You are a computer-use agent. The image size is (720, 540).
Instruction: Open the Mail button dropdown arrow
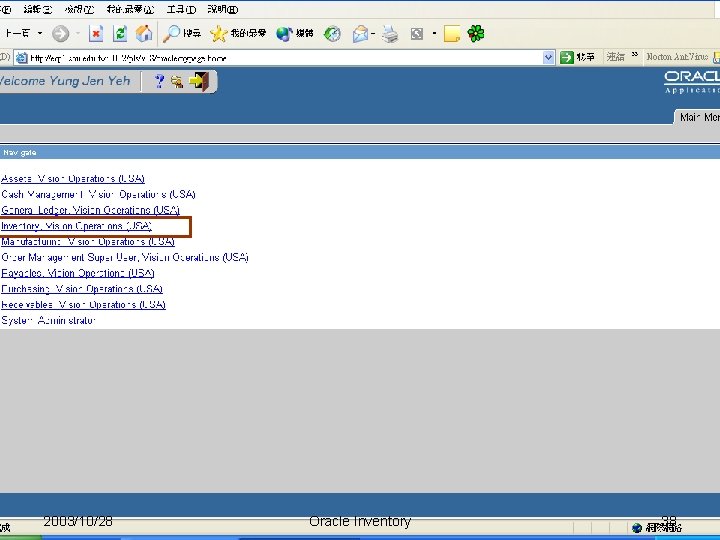(x=373, y=33)
